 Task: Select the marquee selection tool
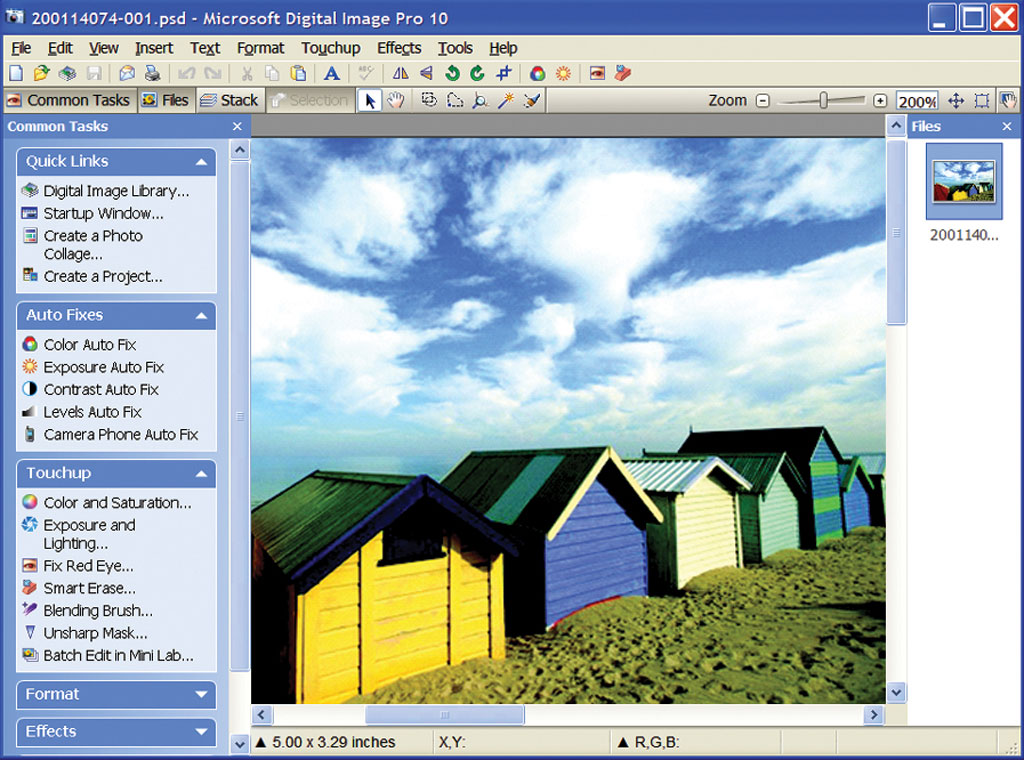(x=429, y=101)
